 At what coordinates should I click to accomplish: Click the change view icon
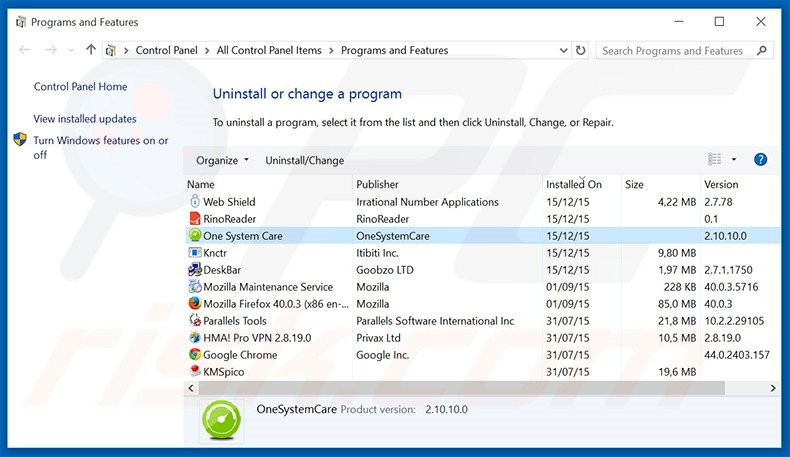coord(714,160)
